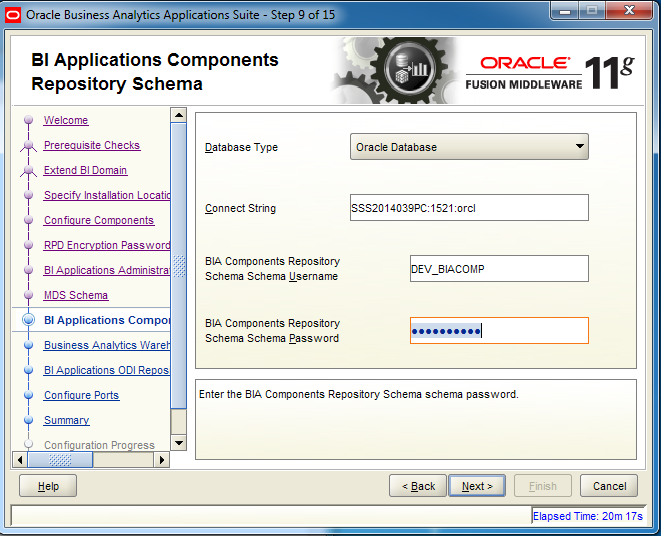Click the Summary step bullet icon
This screenshot has height=536, width=661.
(x=28, y=420)
